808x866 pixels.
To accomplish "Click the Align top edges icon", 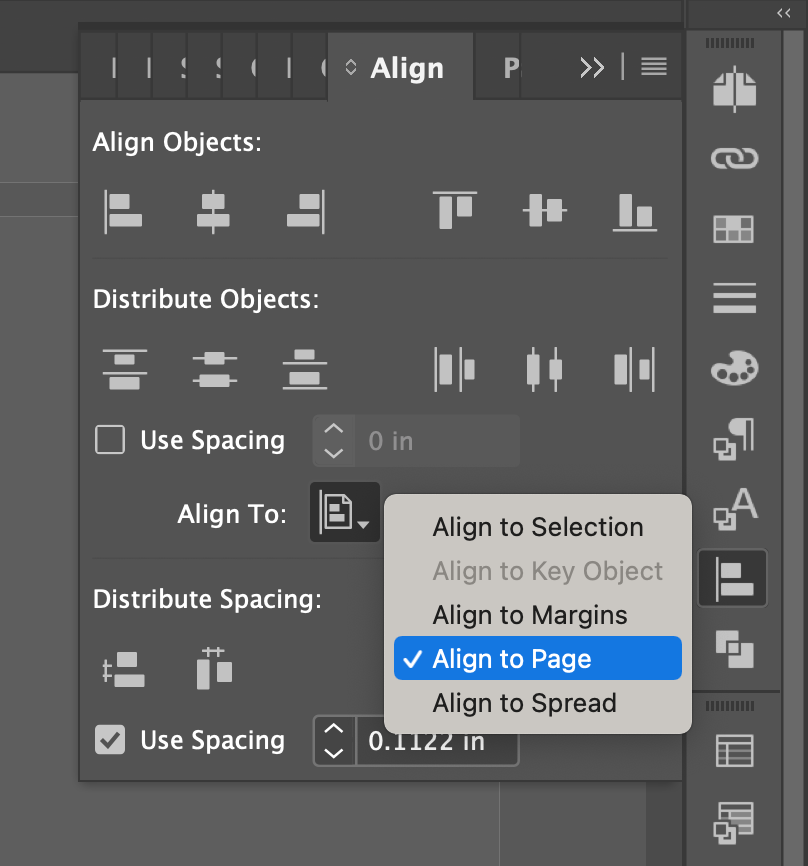I will pyautogui.click(x=454, y=211).
